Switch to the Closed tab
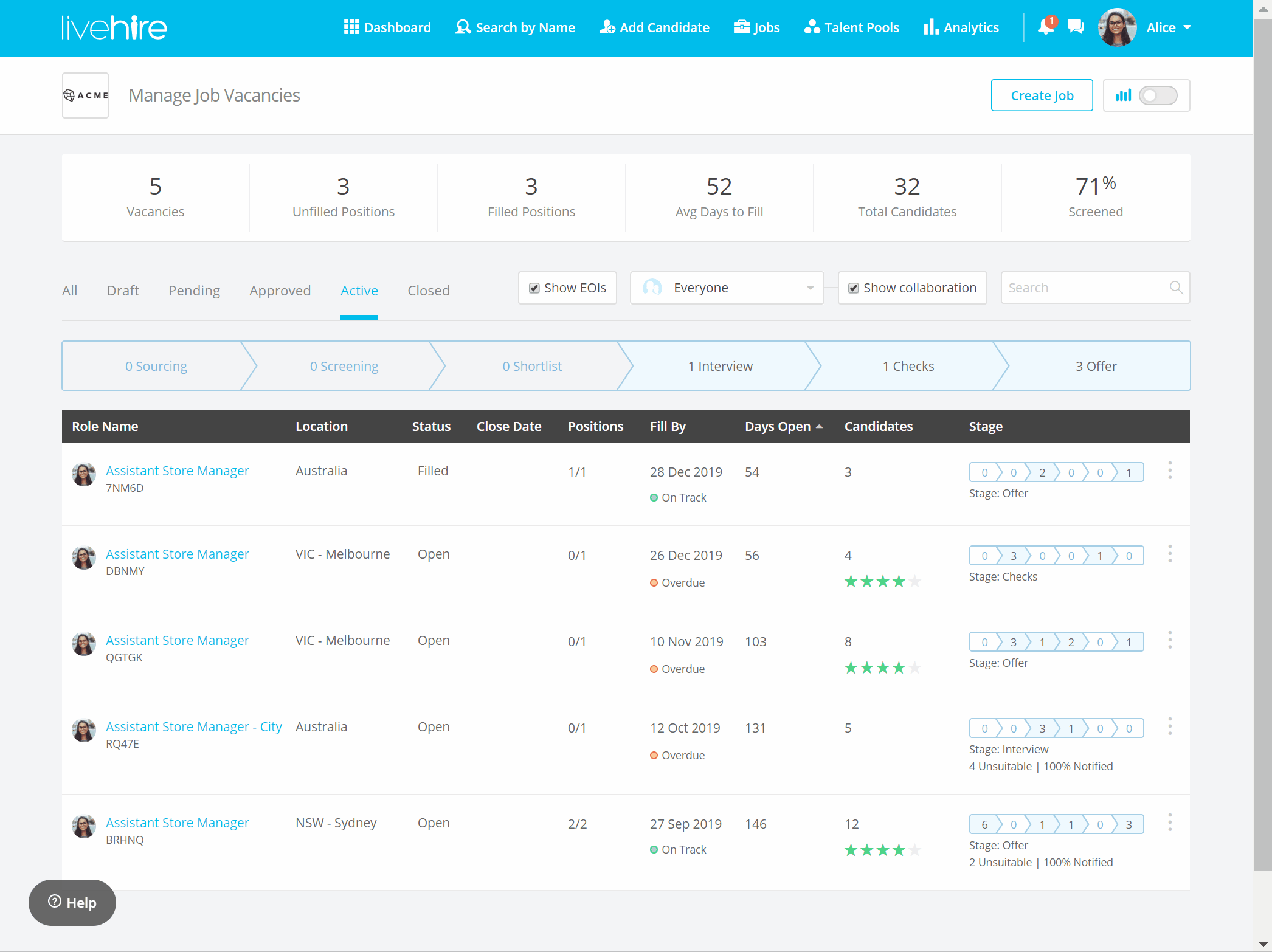Image resolution: width=1272 pixels, height=952 pixels. 428,291
